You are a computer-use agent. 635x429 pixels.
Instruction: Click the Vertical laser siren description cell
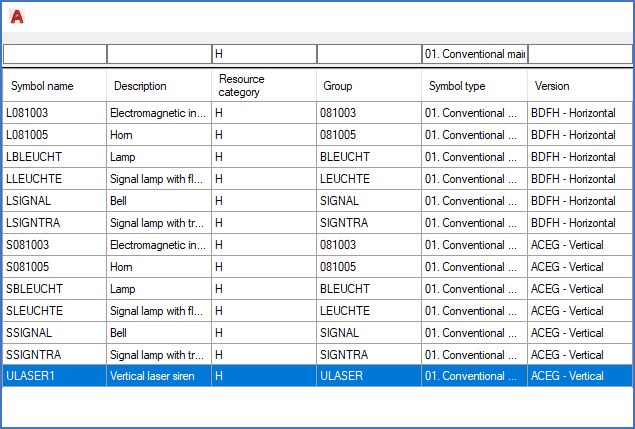click(159, 376)
